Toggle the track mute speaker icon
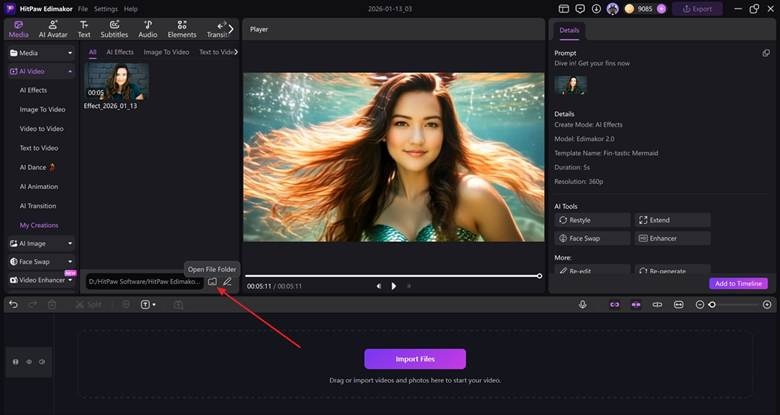Image resolution: width=780 pixels, height=415 pixels. 42,362
